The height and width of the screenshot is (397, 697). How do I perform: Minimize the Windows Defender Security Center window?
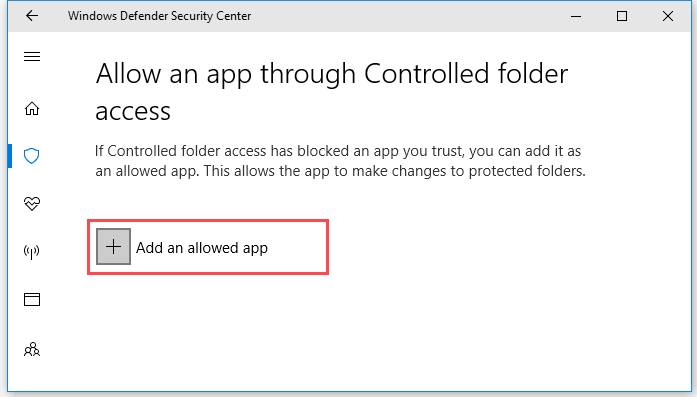[576, 16]
